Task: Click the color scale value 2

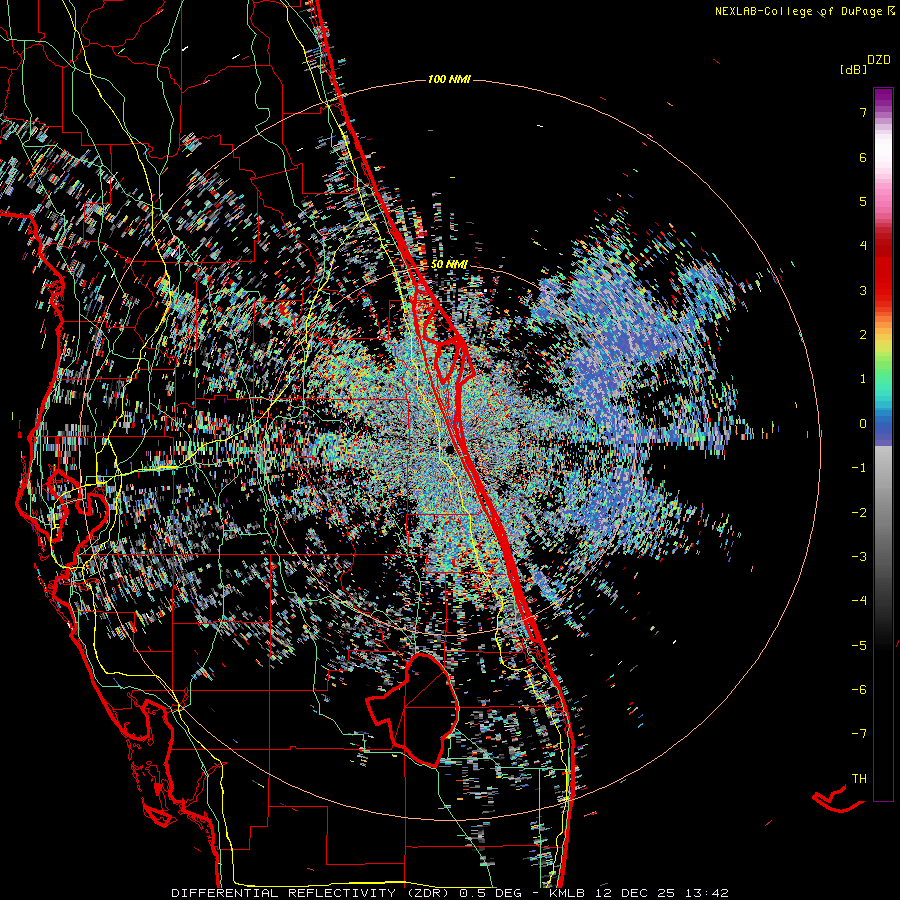Action: [x=863, y=335]
